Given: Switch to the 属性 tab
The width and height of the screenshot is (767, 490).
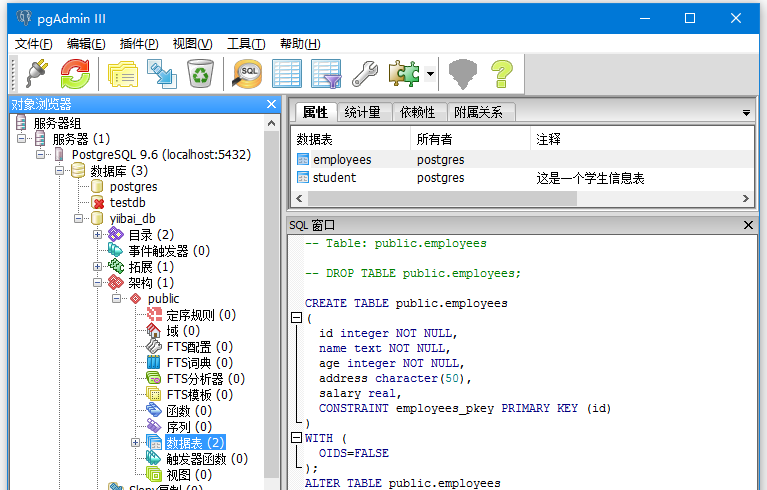Looking at the screenshot, I should 316,112.
